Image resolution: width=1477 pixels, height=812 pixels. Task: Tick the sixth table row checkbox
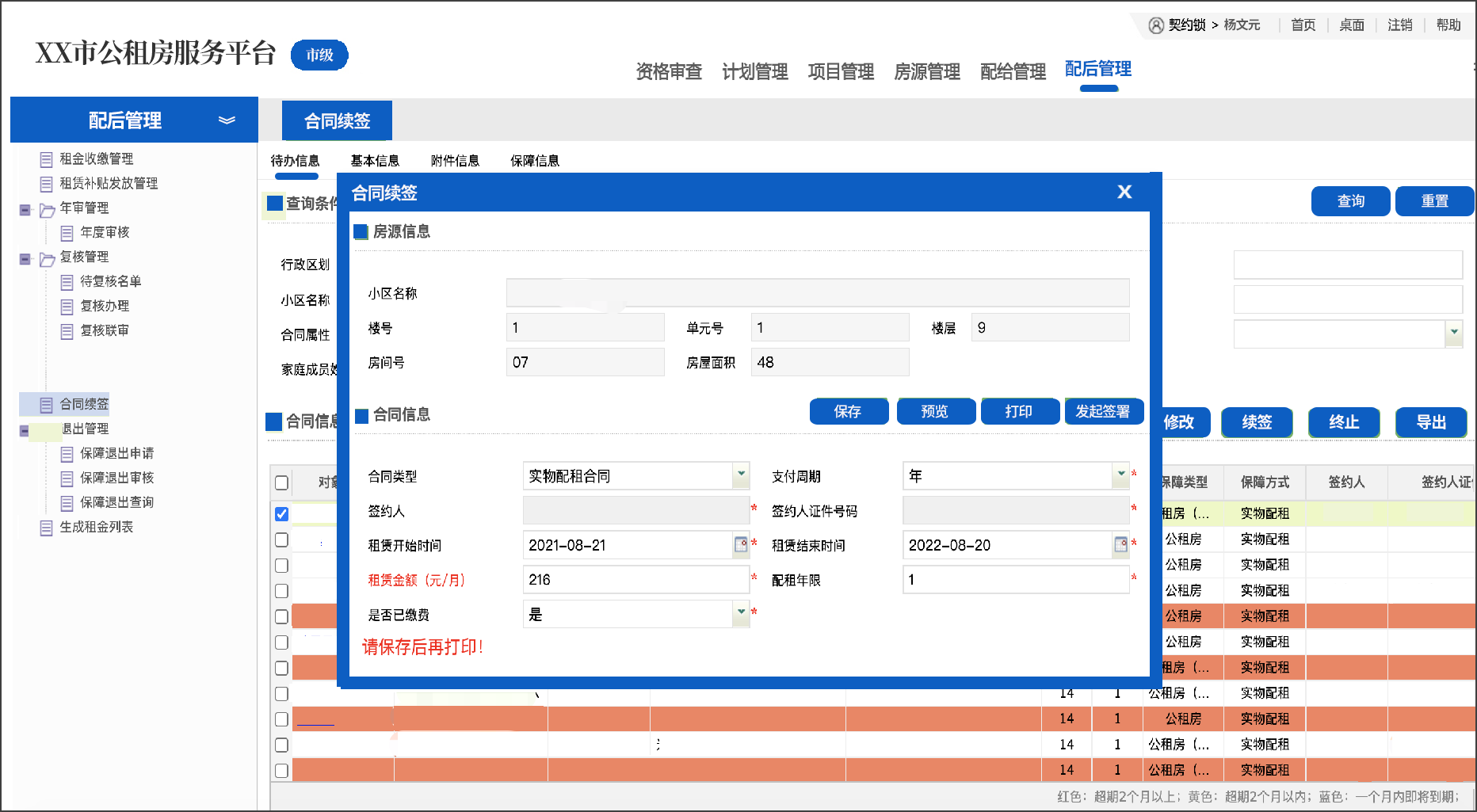click(281, 642)
